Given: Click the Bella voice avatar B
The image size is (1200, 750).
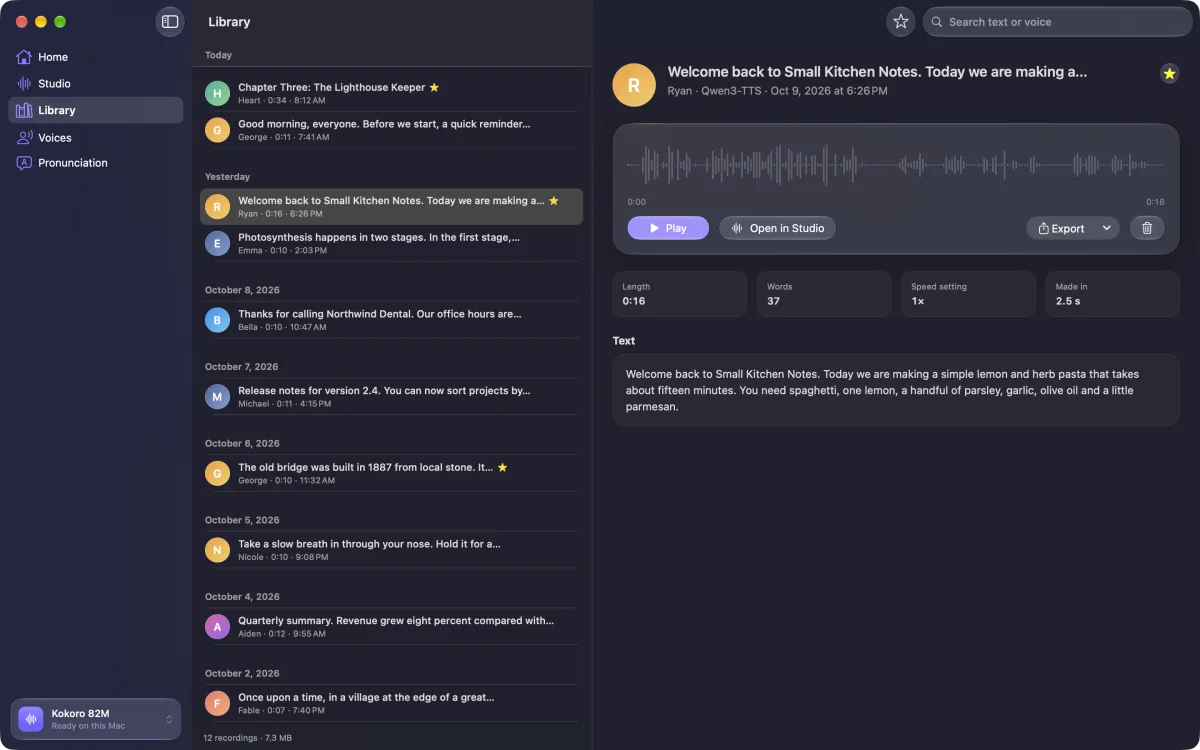Looking at the screenshot, I should (217, 320).
